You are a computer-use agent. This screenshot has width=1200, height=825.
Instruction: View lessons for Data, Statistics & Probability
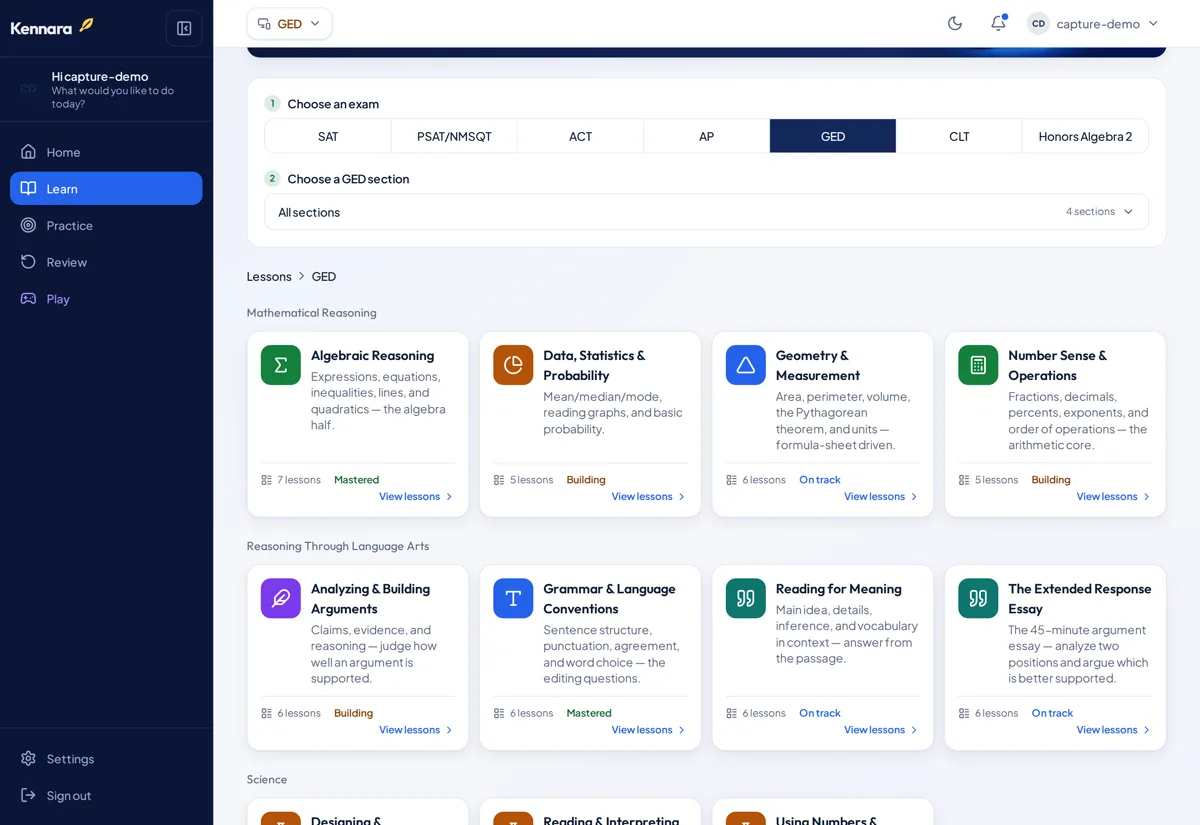(x=649, y=496)
